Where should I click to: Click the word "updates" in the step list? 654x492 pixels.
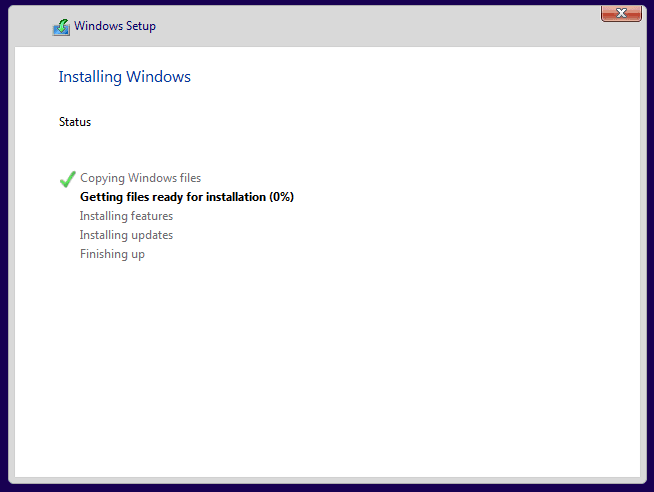(152, 235)
